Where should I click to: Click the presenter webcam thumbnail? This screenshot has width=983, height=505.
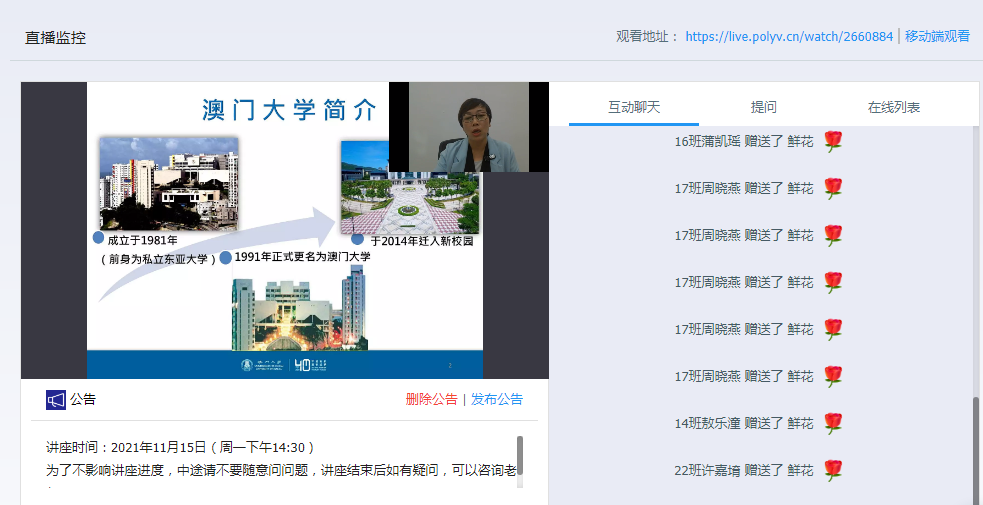[468, 127]
